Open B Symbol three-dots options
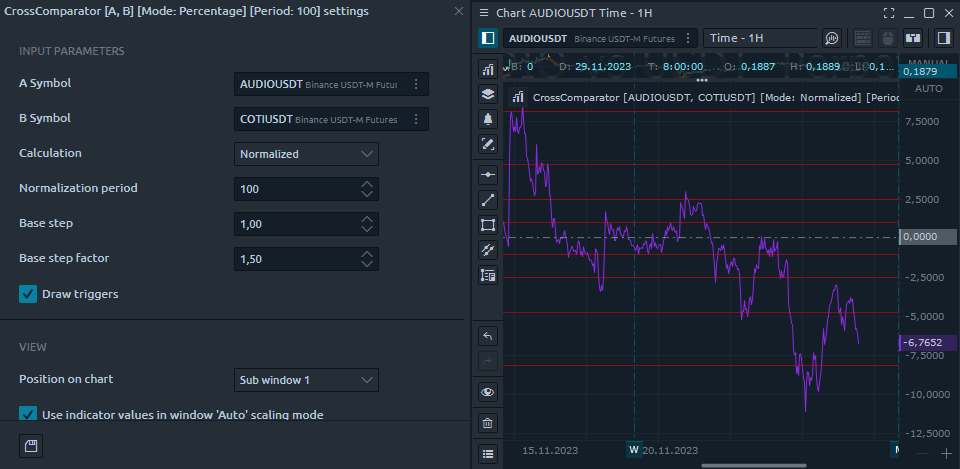This screenshot has width=960, height=469. [416, 119]
